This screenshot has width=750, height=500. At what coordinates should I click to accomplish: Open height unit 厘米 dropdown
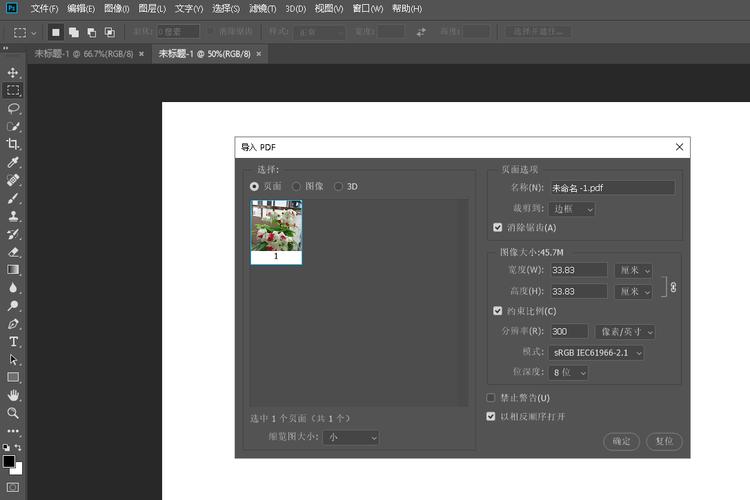pos(633,291)
